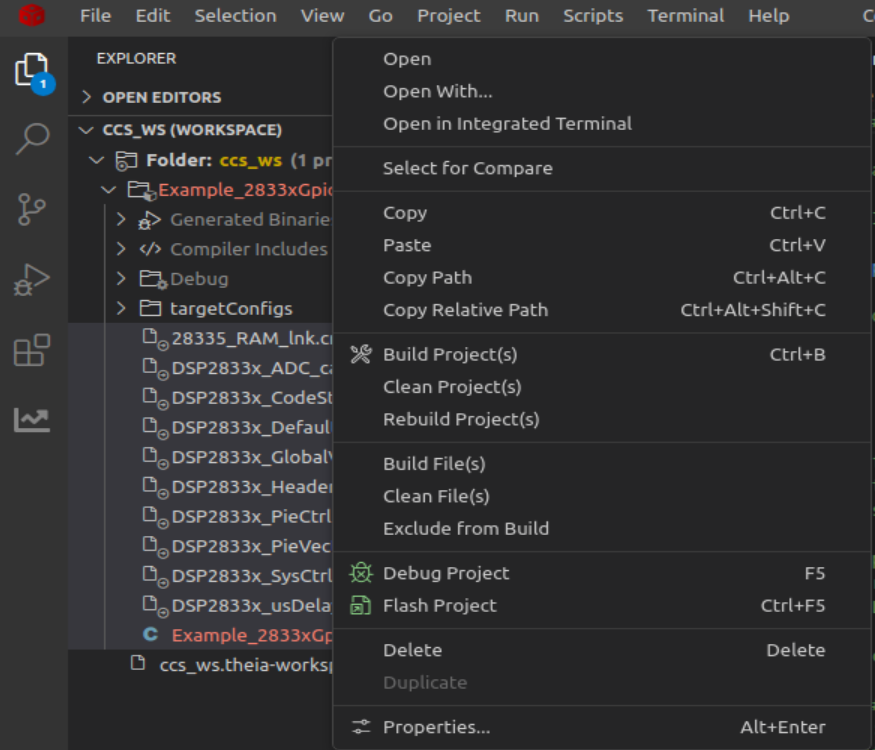Click the green Debug Project bug icon
Image resolution: width=875 pixels, height=750 pixels.
(x=361, y=573)
